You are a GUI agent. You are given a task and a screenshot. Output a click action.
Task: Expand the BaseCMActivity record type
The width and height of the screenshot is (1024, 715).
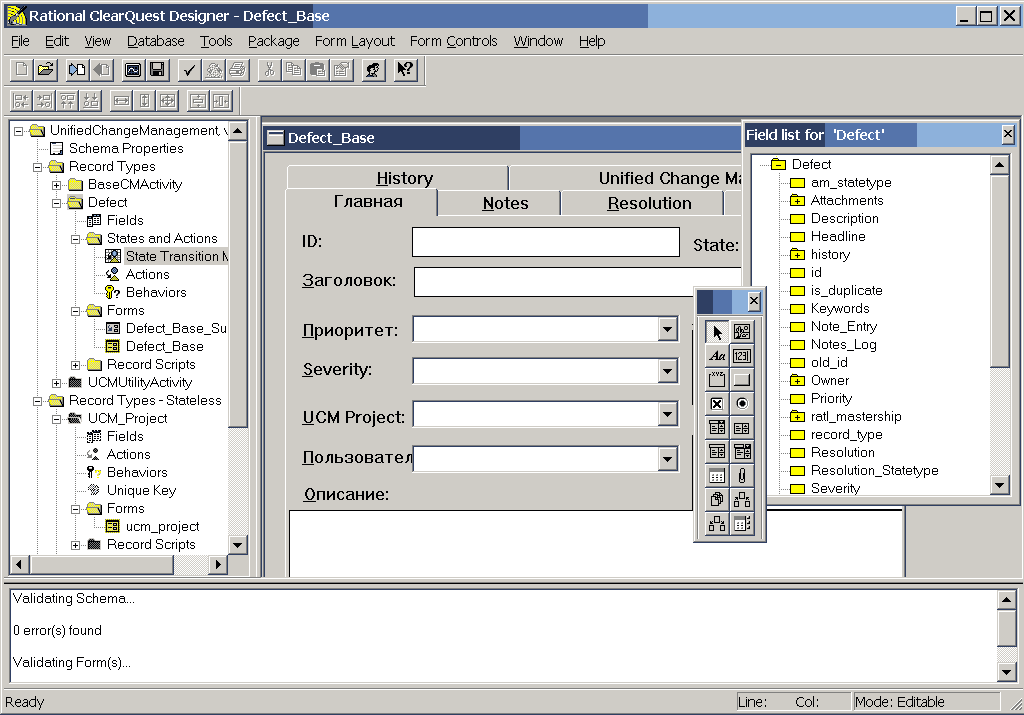pos(57,185)
